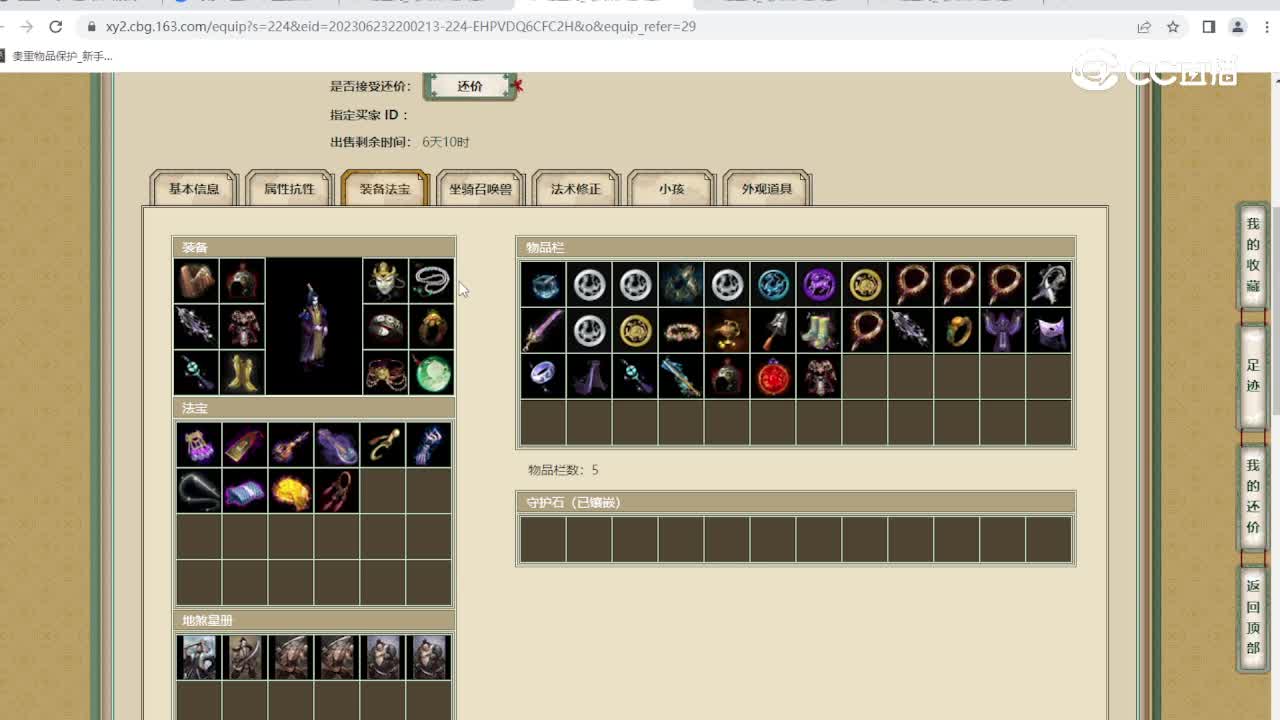Viewport: 1280px width, 720px height.
Task: Select the green-gem gold ring in 物品栏
Action: pos(957,331)
